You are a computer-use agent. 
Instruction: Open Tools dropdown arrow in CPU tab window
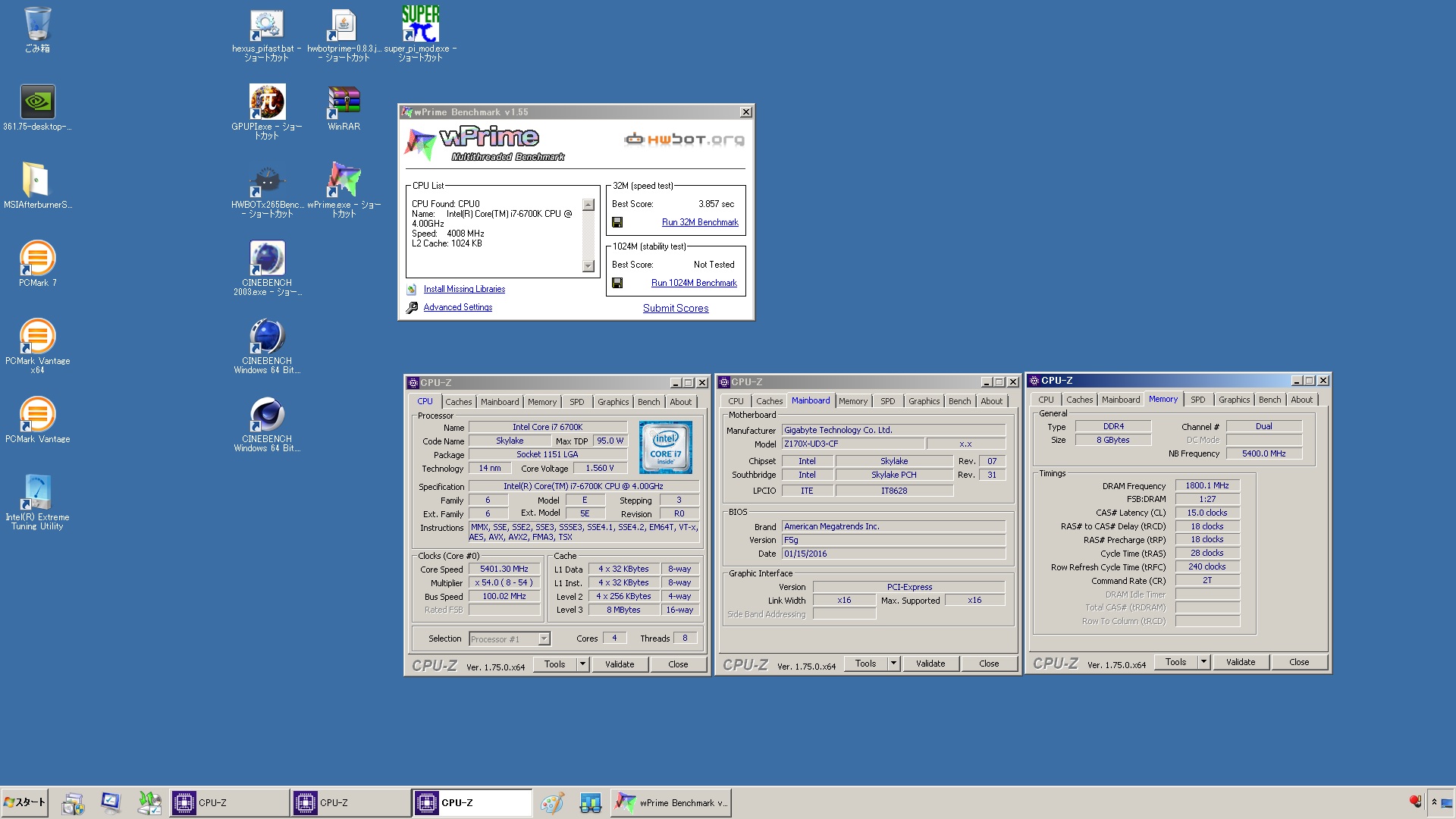[582, 664]
